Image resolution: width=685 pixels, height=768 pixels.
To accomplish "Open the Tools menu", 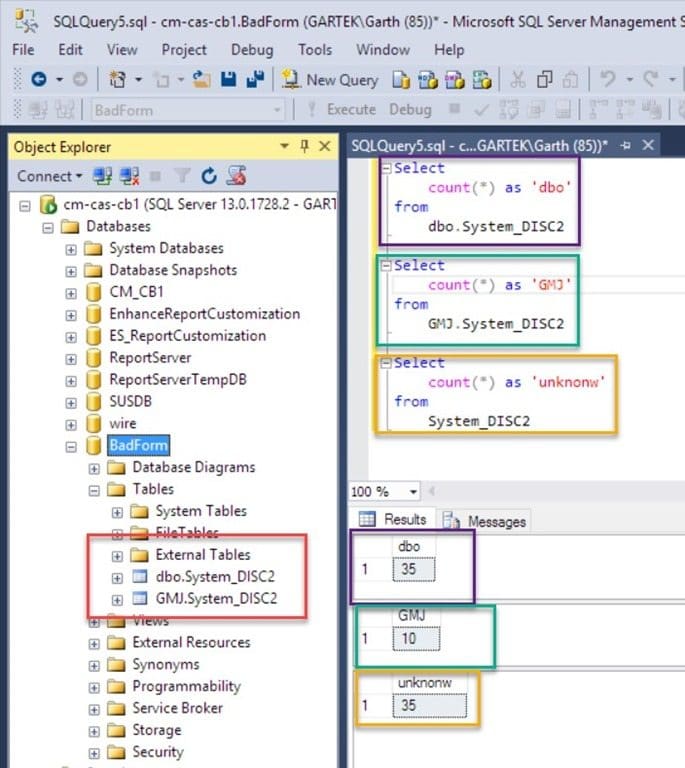I will tap(315, 50).
